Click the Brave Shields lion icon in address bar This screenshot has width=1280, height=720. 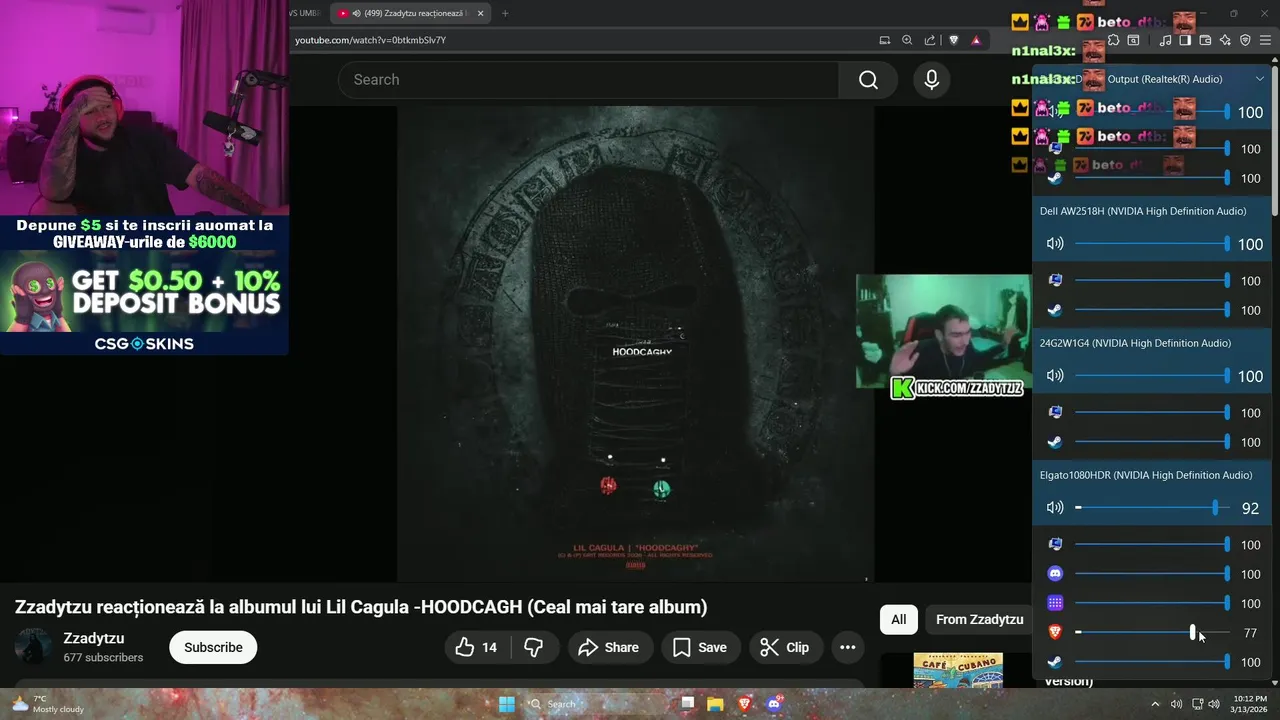tap(953, 40)
